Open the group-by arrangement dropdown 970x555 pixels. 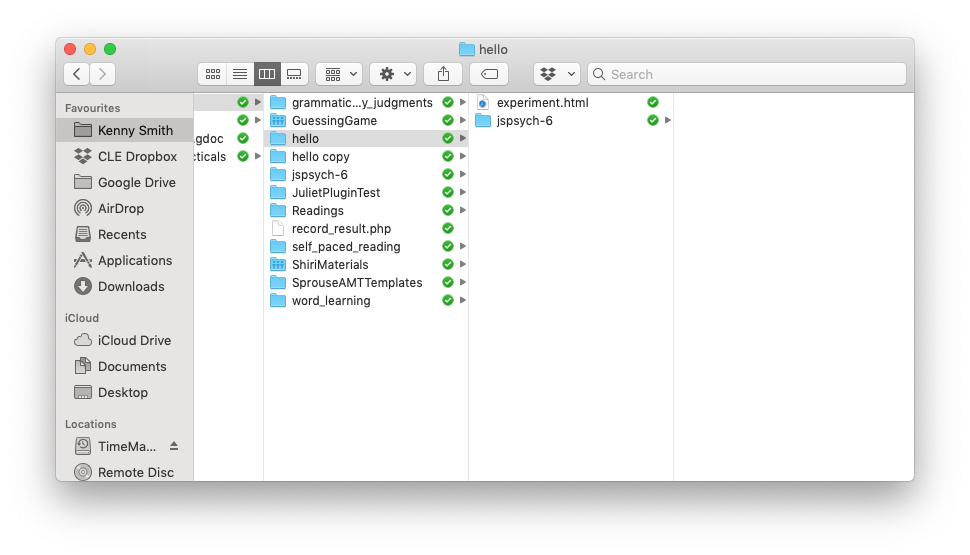click(339, 74)
